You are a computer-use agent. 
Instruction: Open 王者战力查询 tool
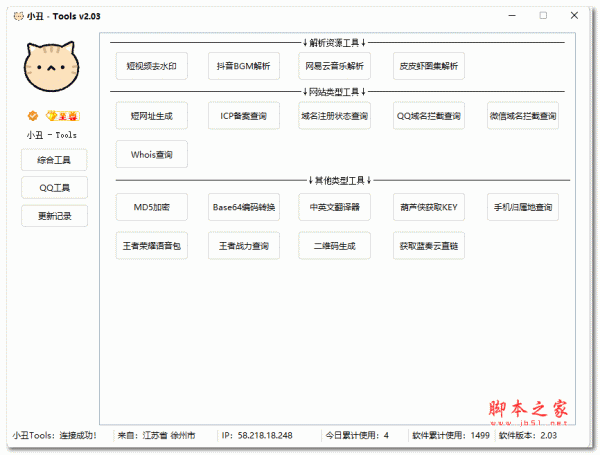point(244,246)
